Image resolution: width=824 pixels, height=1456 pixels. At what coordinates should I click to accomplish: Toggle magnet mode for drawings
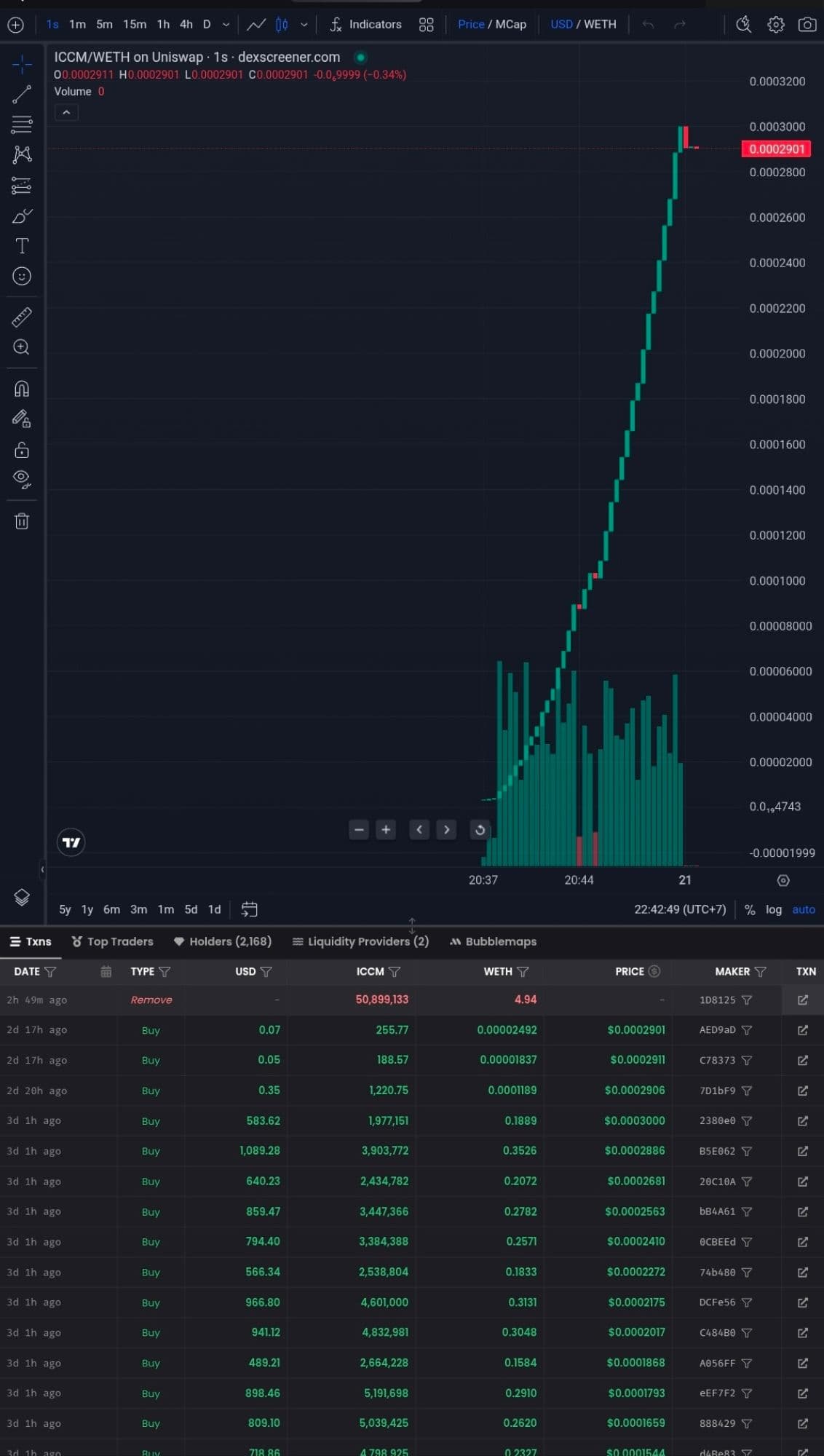point(22,389)
